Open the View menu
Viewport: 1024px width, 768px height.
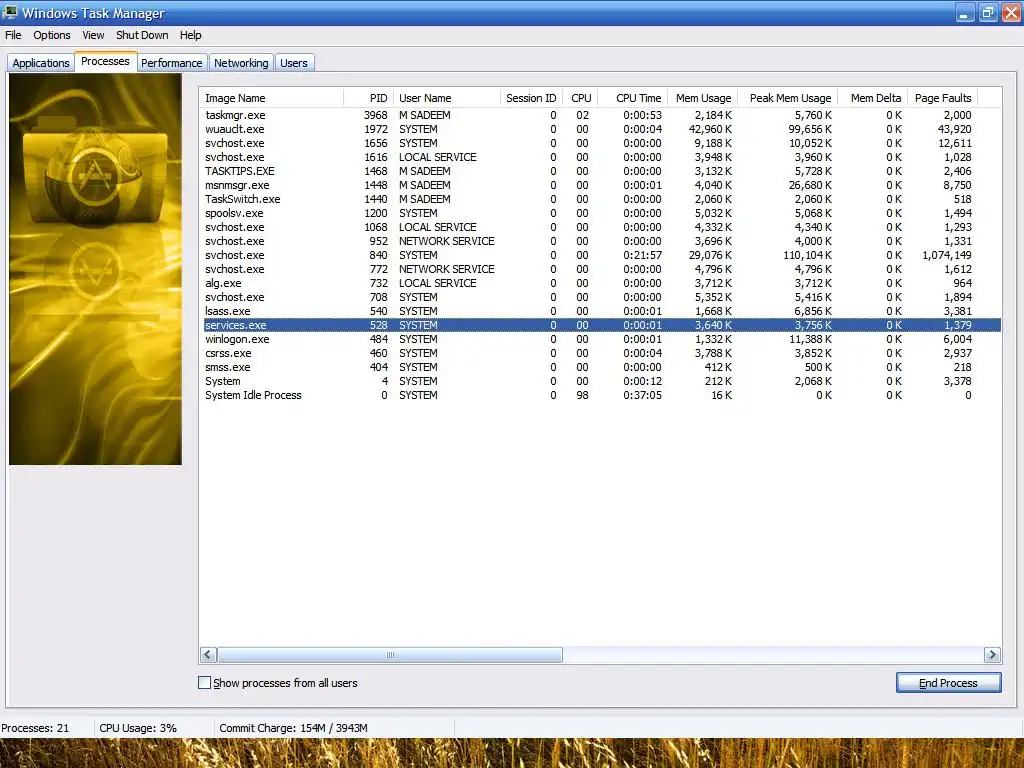pyautogui.click(x=93, y=35)
